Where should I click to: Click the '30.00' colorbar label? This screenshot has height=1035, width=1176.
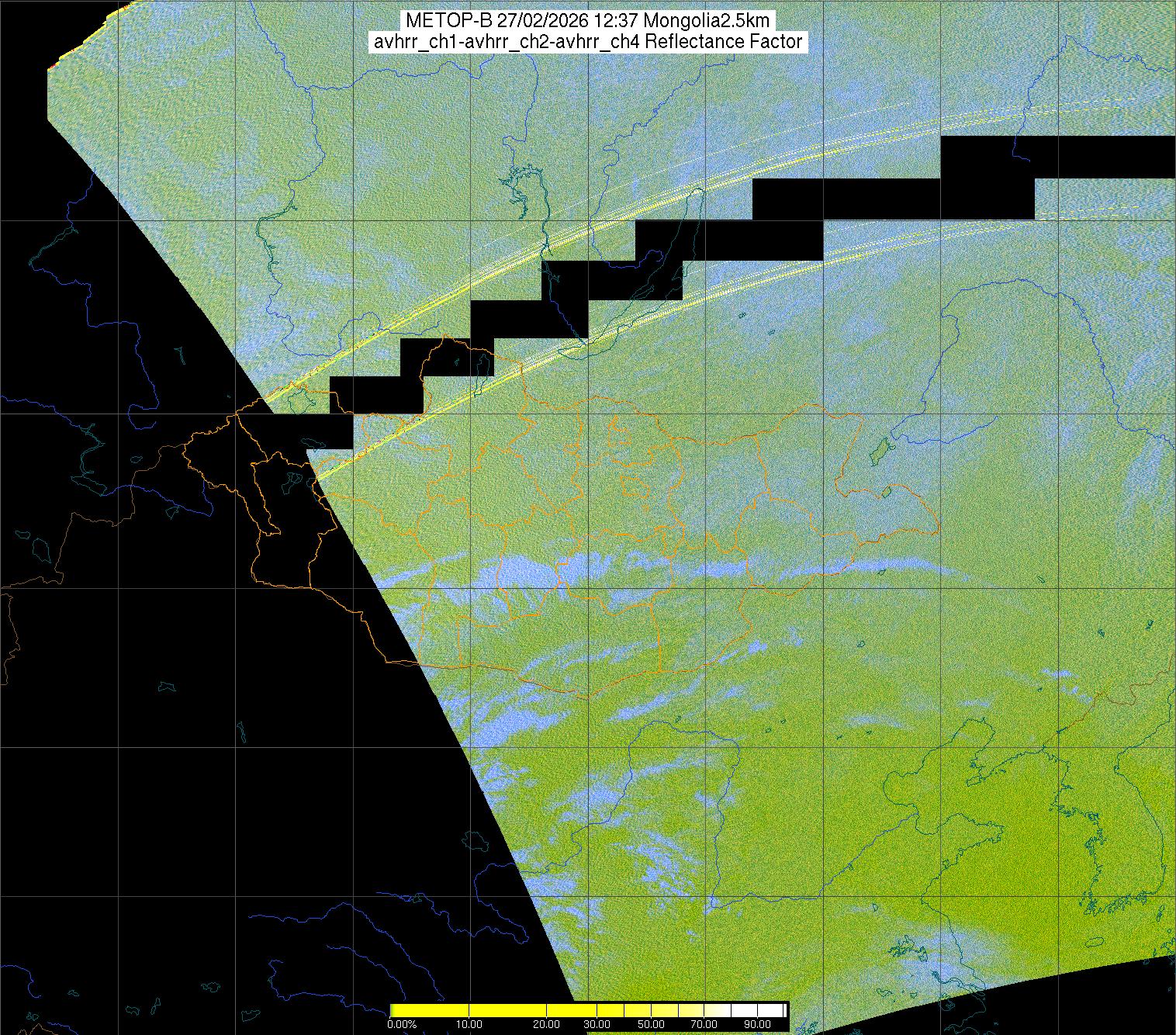coord(597,1026)
